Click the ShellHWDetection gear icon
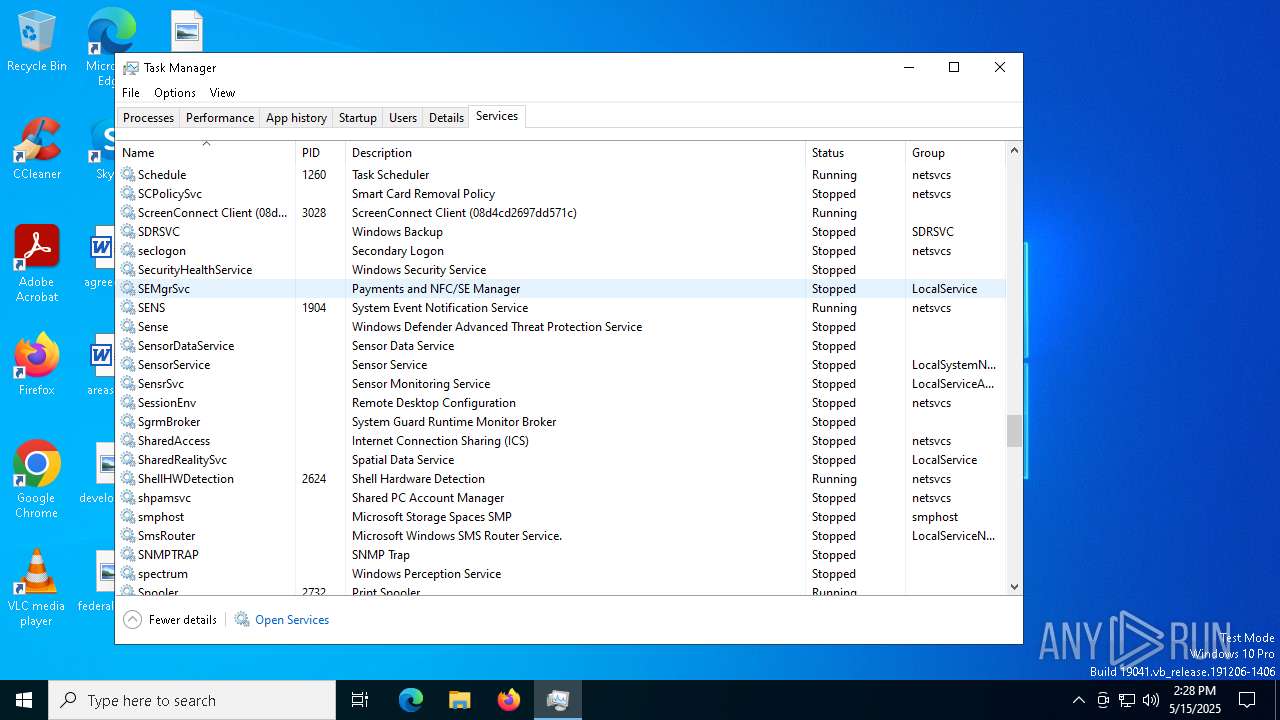 point(128,478)
